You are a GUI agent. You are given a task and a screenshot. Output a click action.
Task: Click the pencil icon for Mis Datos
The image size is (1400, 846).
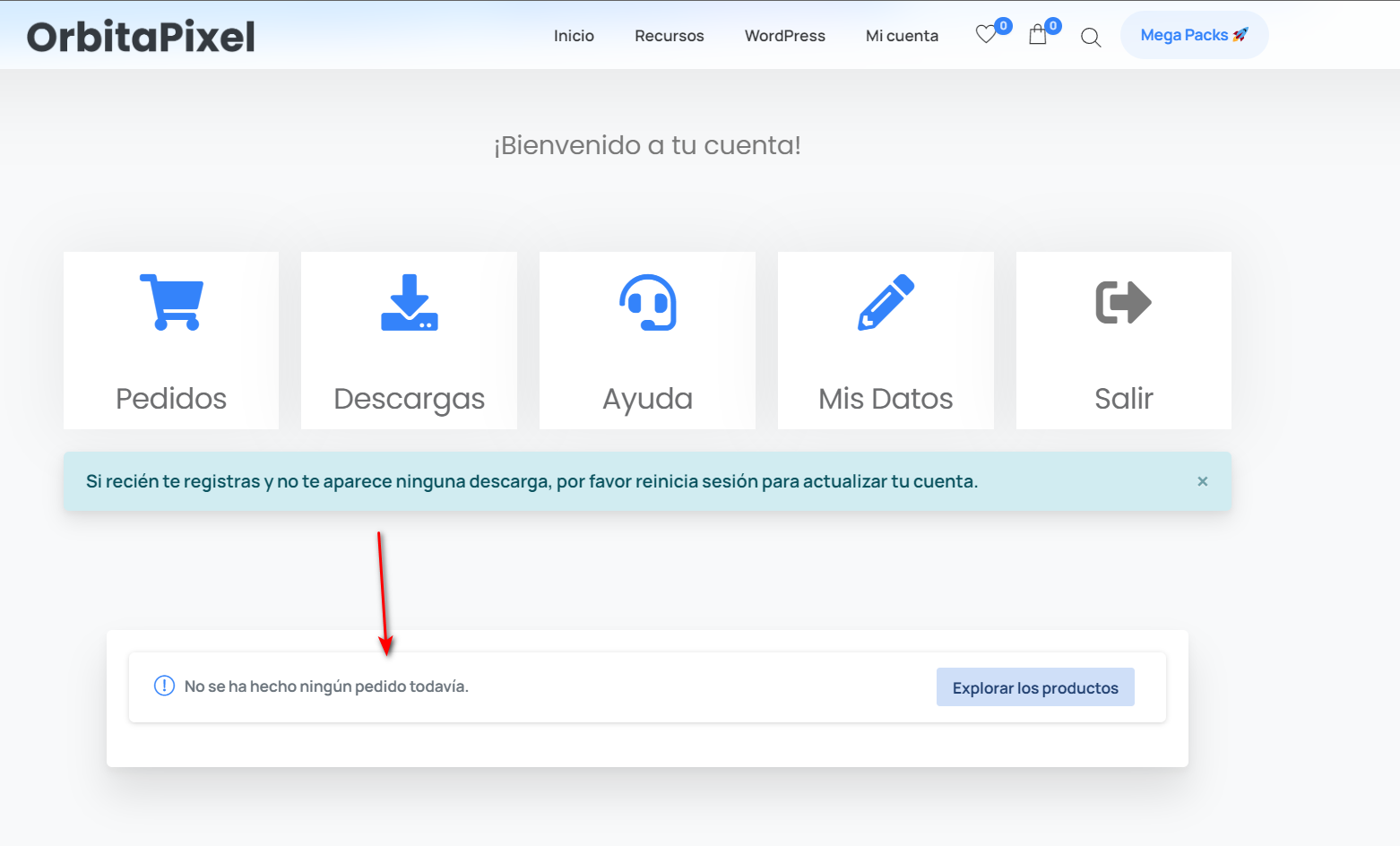click(886, 302)
